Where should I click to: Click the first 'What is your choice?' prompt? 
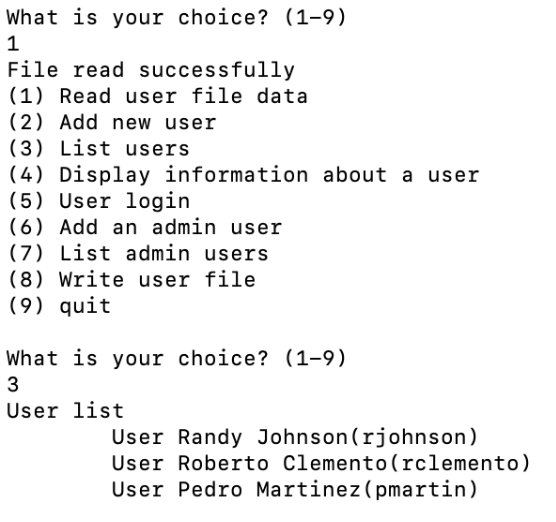[x=176, y=18]
